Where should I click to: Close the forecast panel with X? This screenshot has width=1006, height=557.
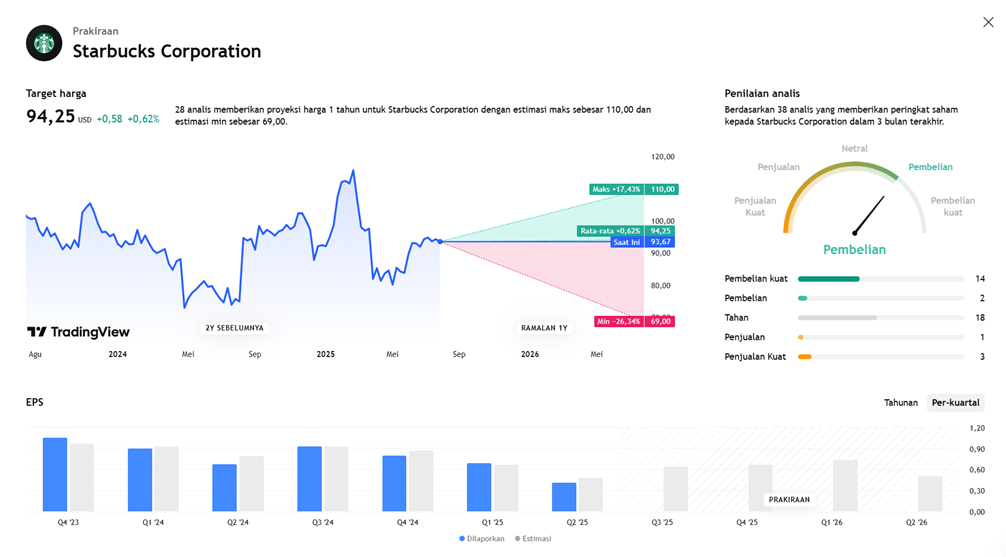[988, 22]
